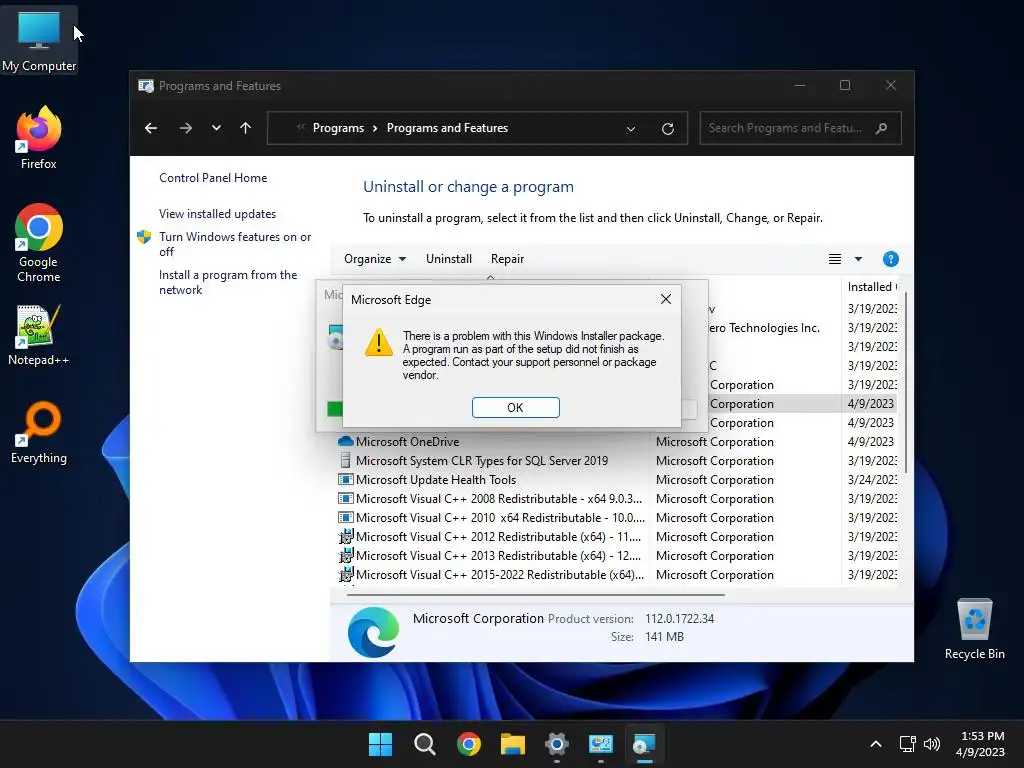
Task: Open network status in system tray
Action: click(907, 743)
